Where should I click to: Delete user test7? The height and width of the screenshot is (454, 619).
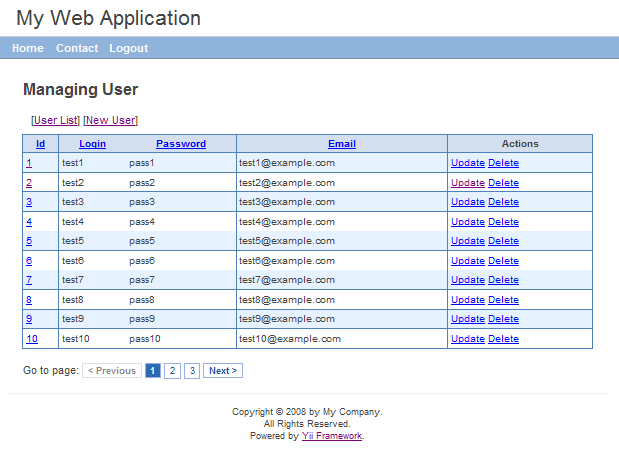pos(503,280)
